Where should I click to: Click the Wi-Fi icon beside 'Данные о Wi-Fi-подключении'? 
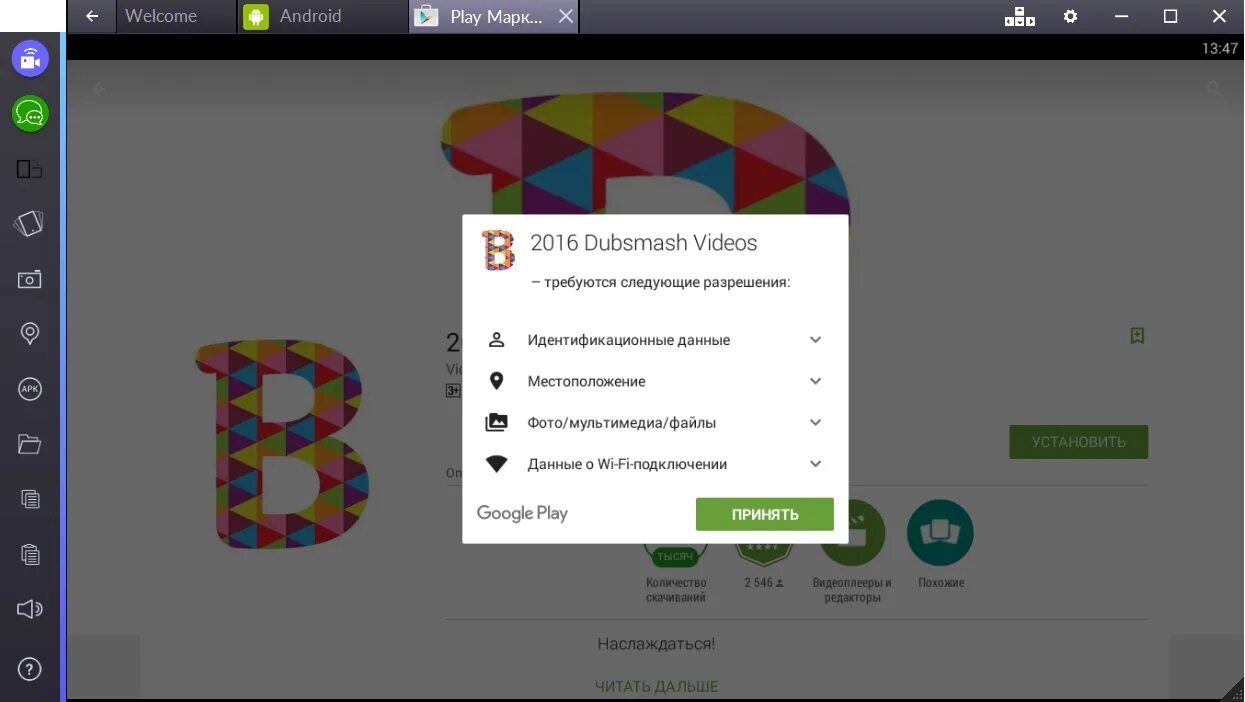(496, 464)
